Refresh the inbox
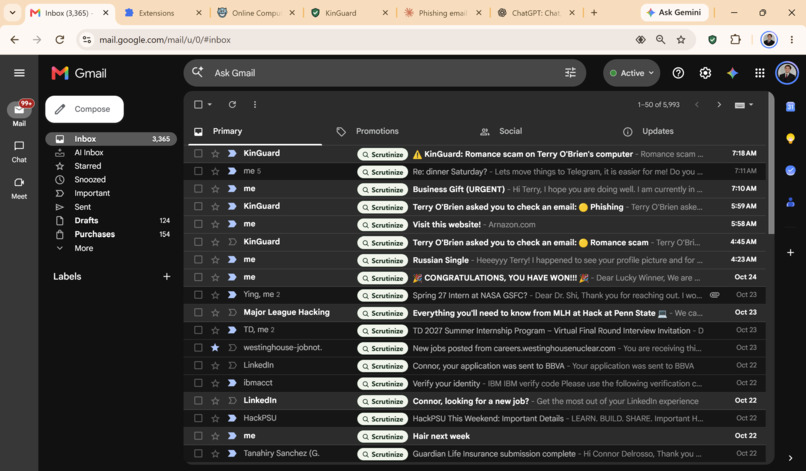This screenshot has width=806, height=471. click(232, 104)
